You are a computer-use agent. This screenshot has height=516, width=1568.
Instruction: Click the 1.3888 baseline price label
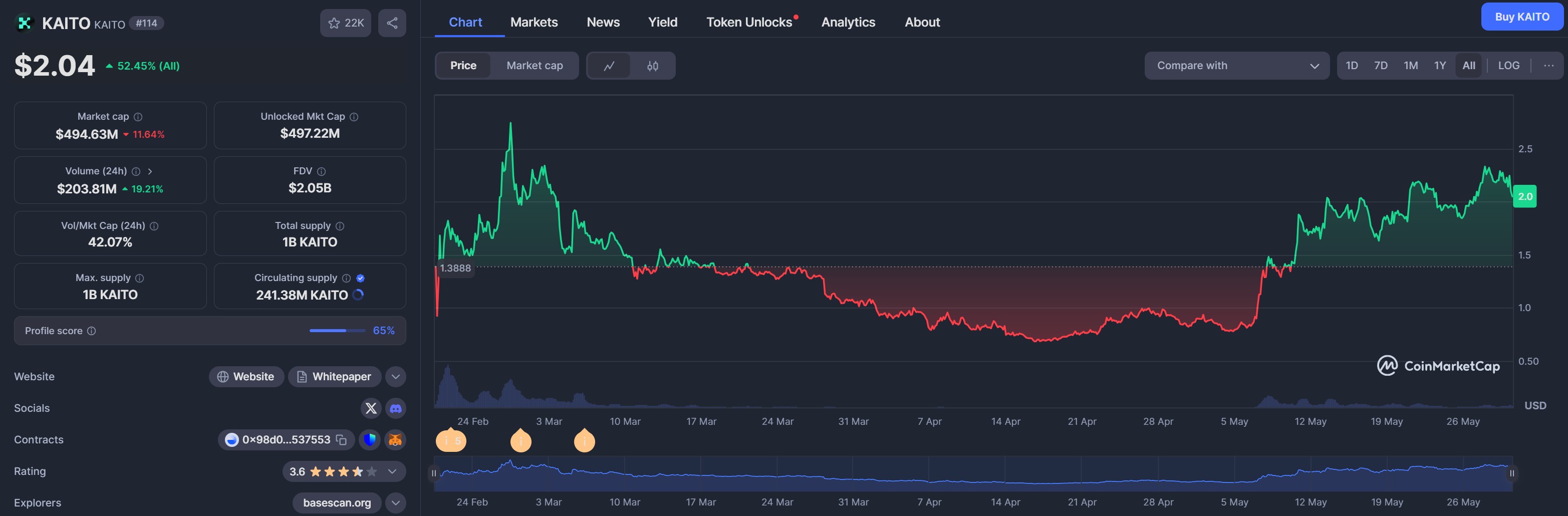[455, 269]
